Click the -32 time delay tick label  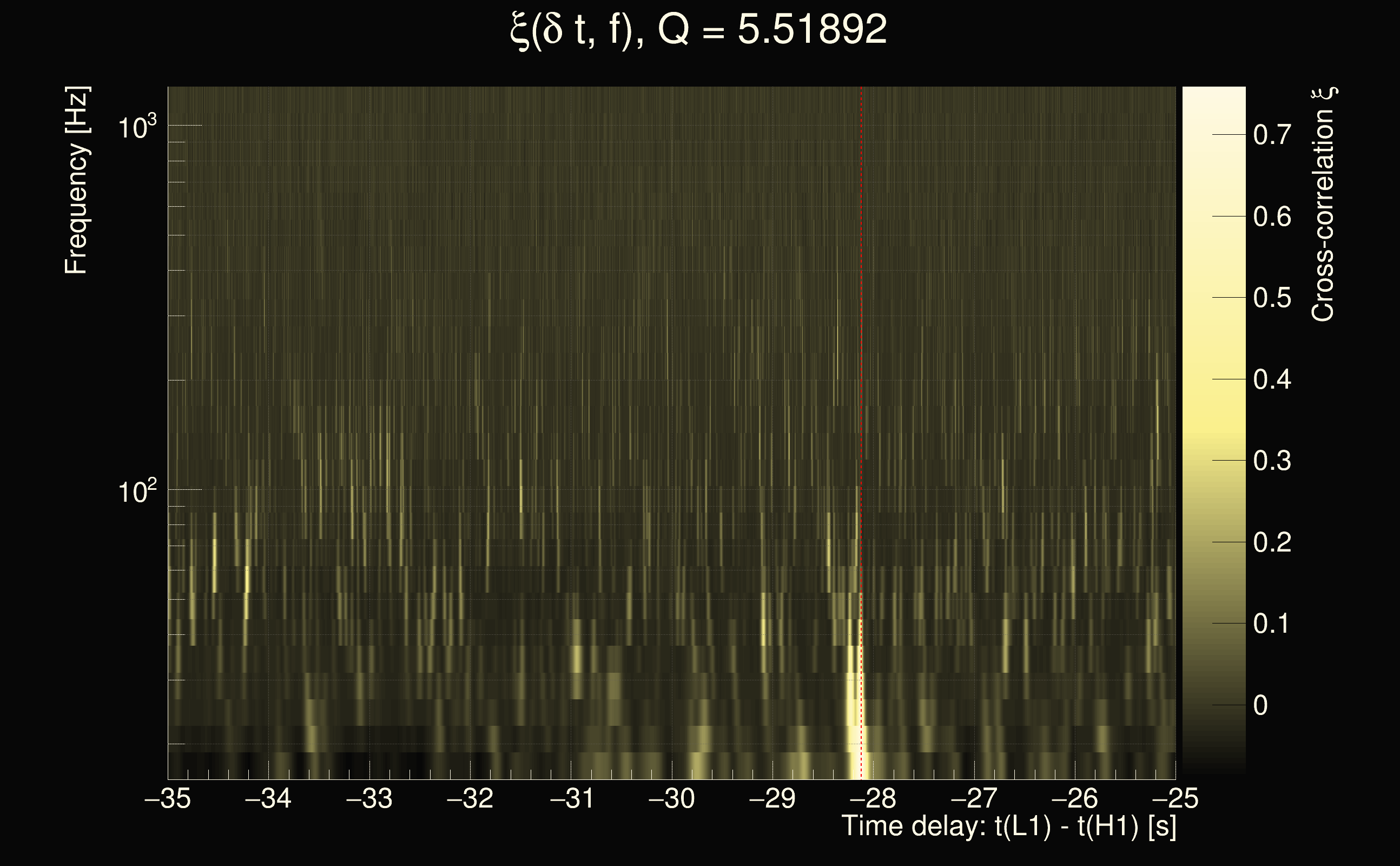(470, 798)
